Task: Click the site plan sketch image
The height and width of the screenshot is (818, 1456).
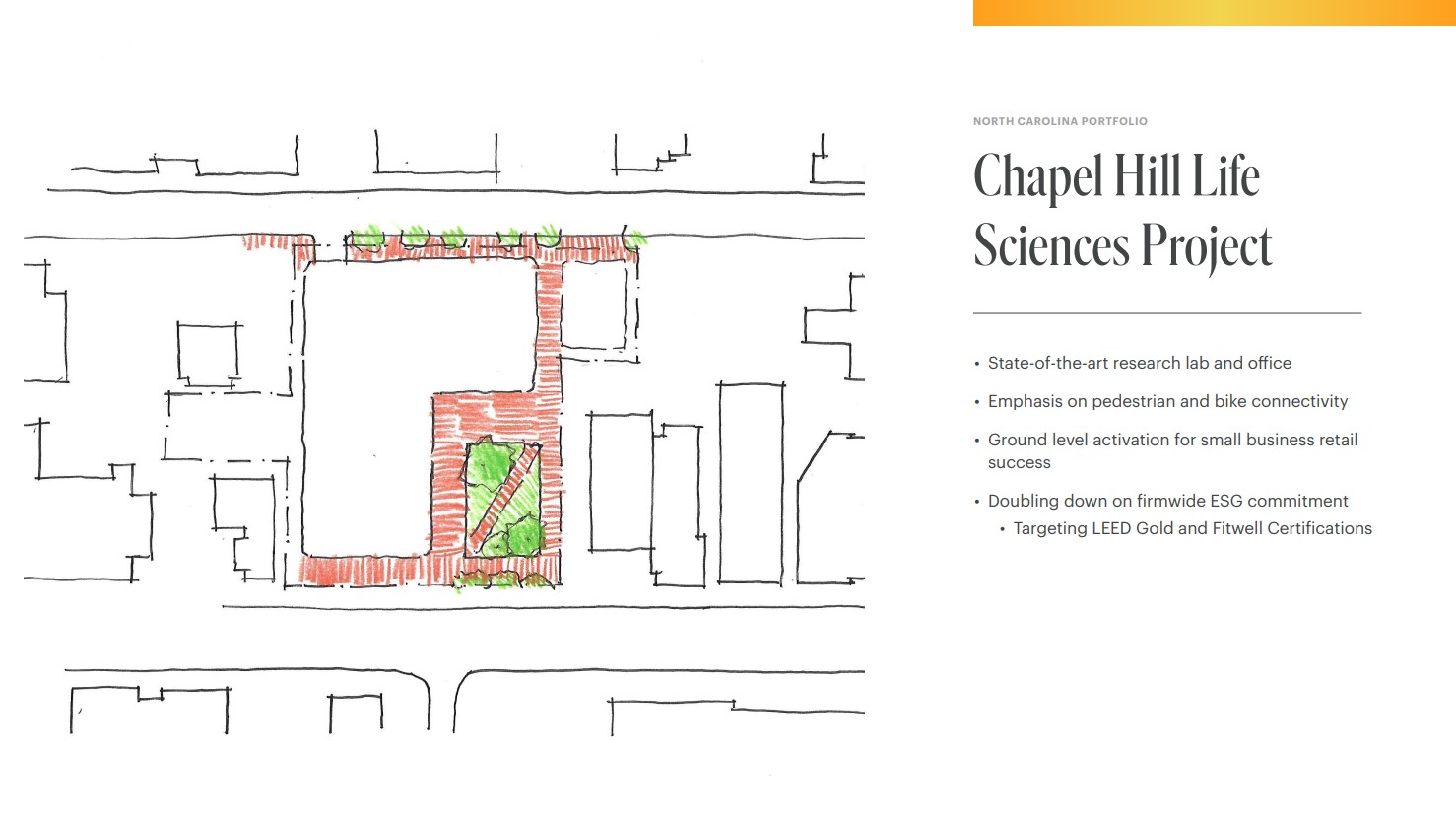Action: (x=444, y=434)
